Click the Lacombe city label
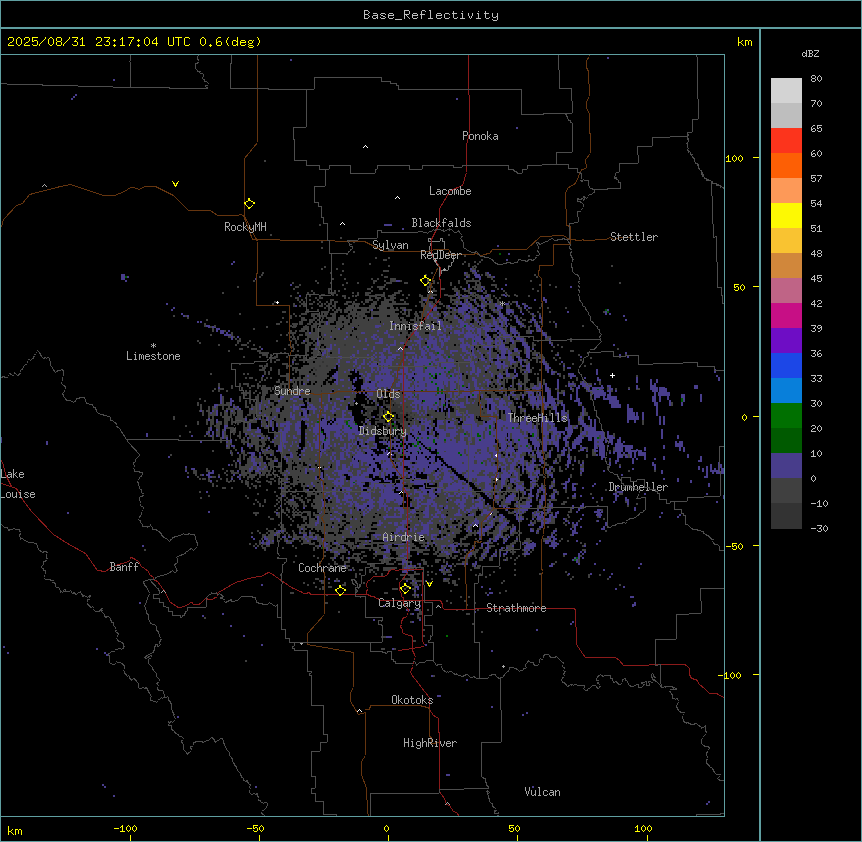 click(450, 191)
